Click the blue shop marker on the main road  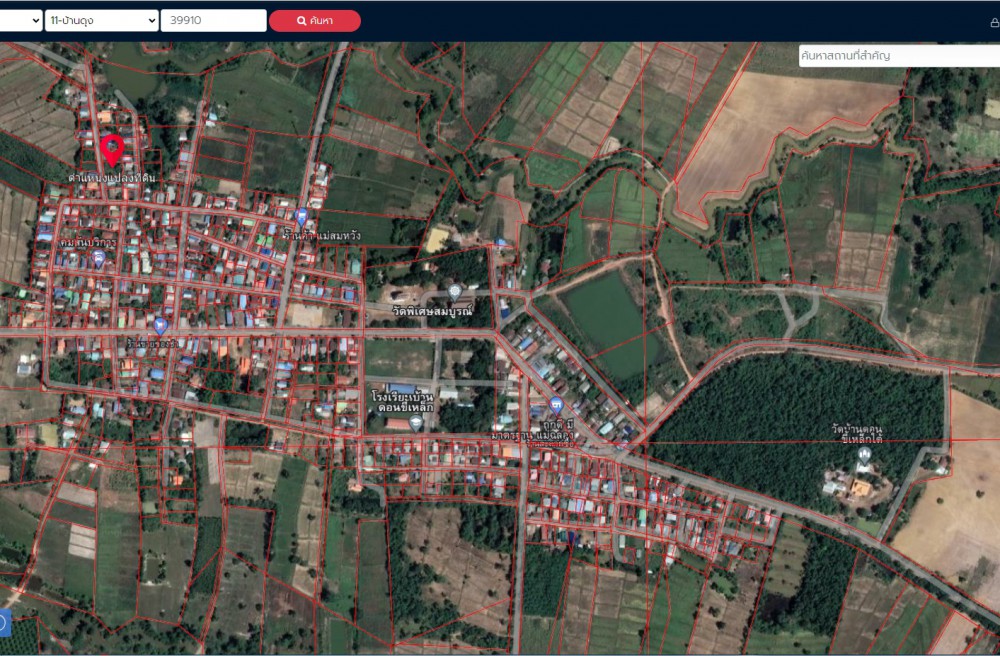click(x=160, y=325)
